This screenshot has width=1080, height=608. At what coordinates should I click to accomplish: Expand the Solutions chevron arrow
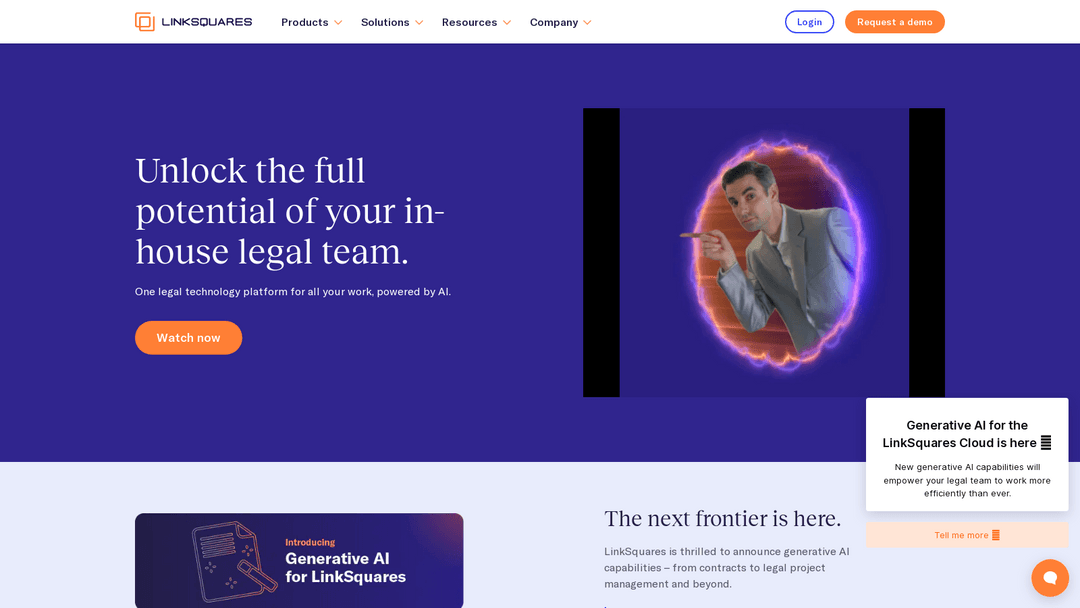pyautogui.click(x=419, y=23)
